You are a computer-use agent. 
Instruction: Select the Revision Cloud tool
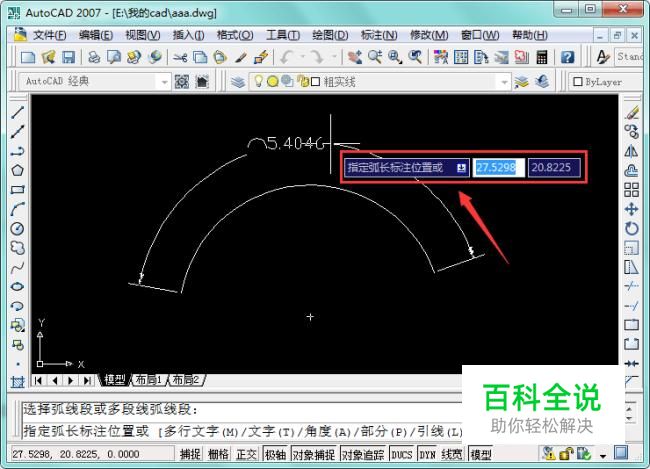pyautogui.click(x=17, y=248)
